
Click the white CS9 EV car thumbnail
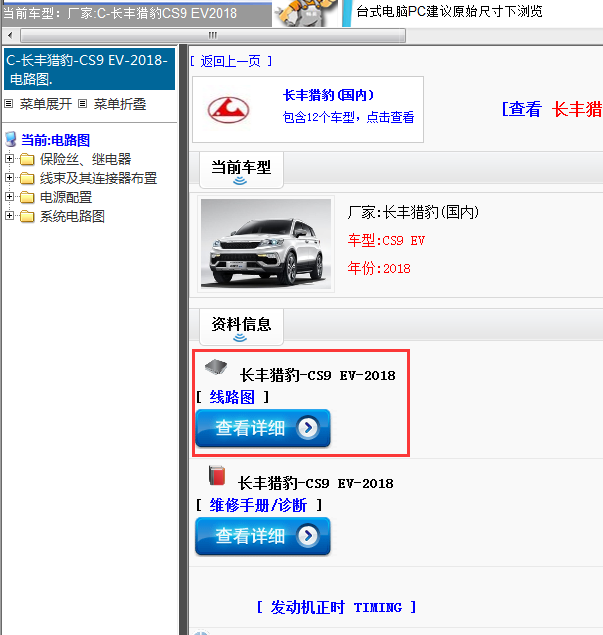[266, 244]
